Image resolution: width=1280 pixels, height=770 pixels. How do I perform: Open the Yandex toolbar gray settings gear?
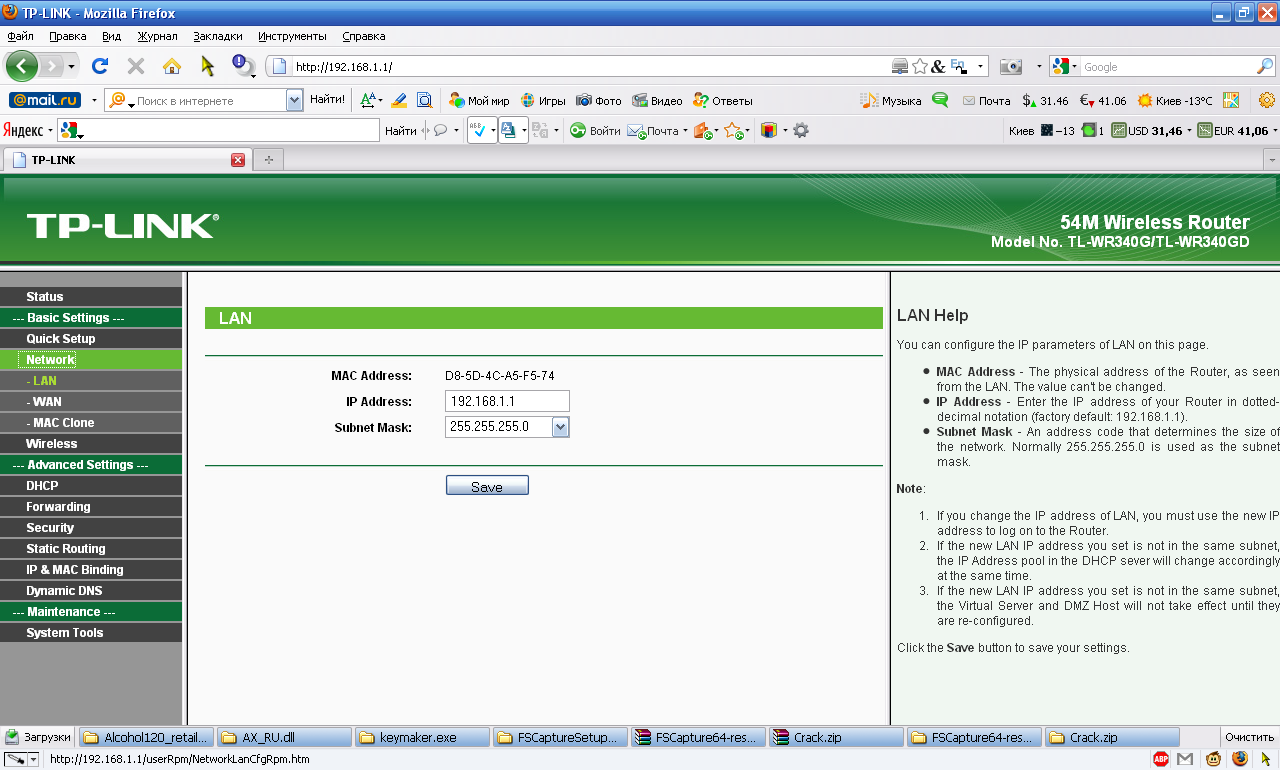click(x=800, y=130)
